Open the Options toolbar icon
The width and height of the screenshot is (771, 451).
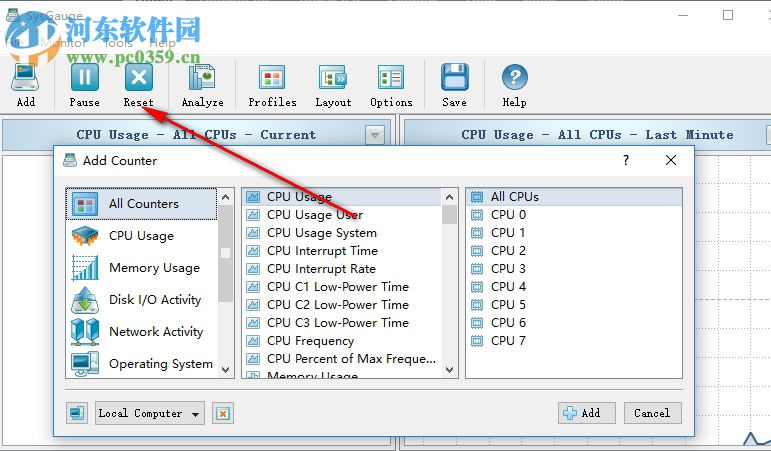click(391, 78)
